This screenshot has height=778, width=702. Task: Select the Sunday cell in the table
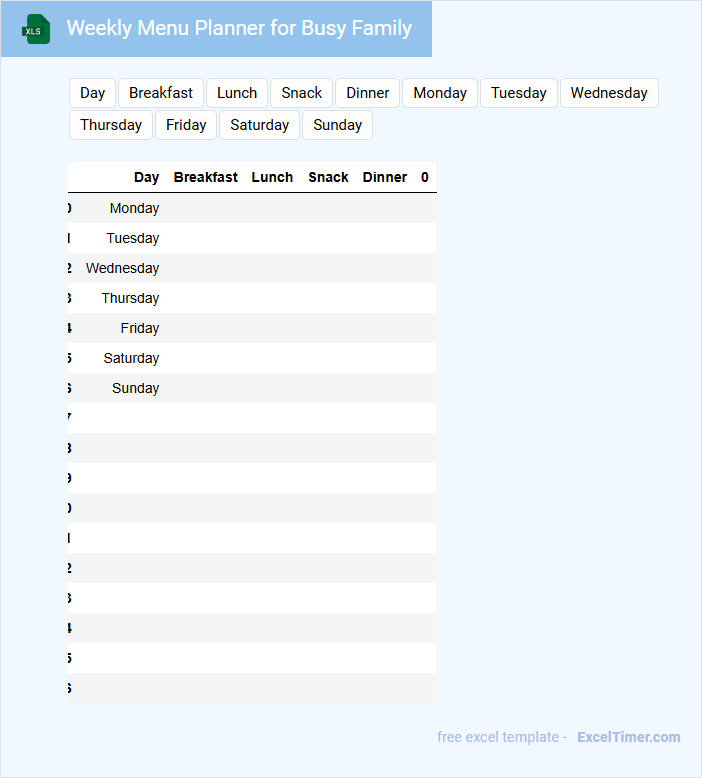click(135, 389)
